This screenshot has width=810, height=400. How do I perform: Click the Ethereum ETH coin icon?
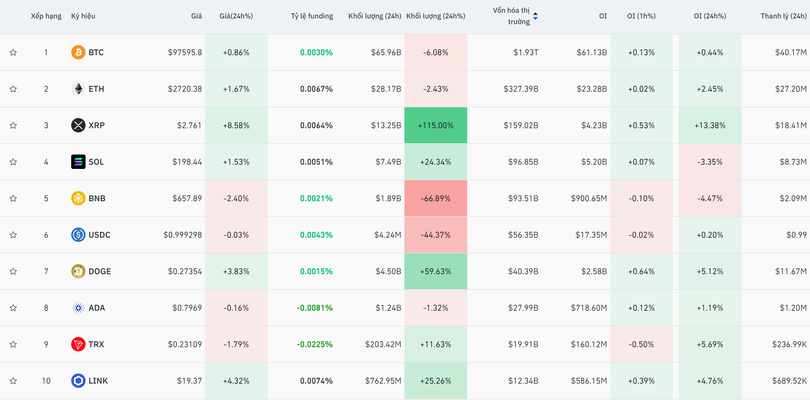click(x=78, y=89)
